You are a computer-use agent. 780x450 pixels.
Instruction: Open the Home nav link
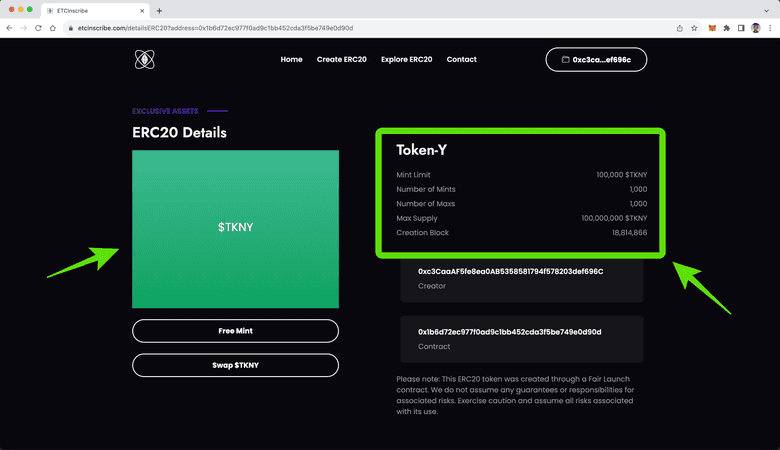click(291, 60)
